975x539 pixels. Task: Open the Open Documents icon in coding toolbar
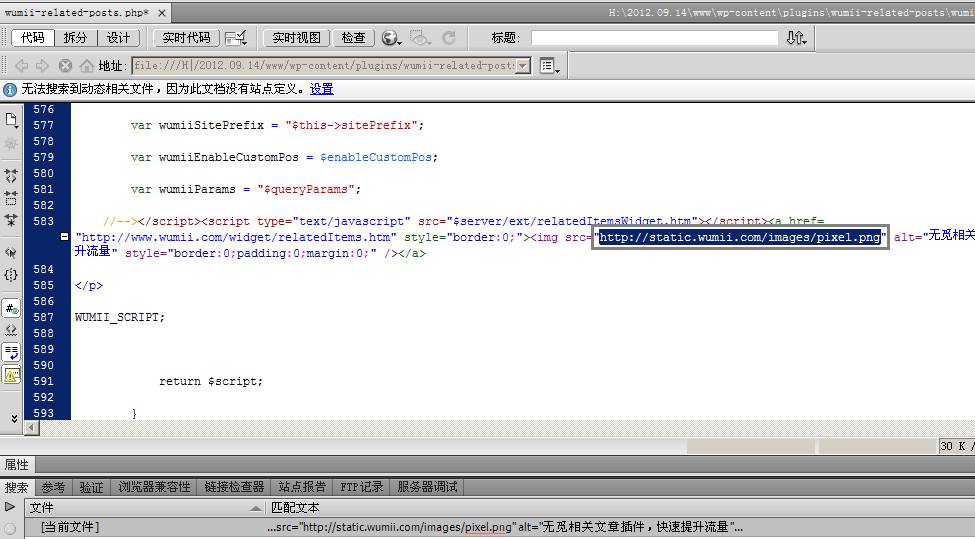click(11, 119)
